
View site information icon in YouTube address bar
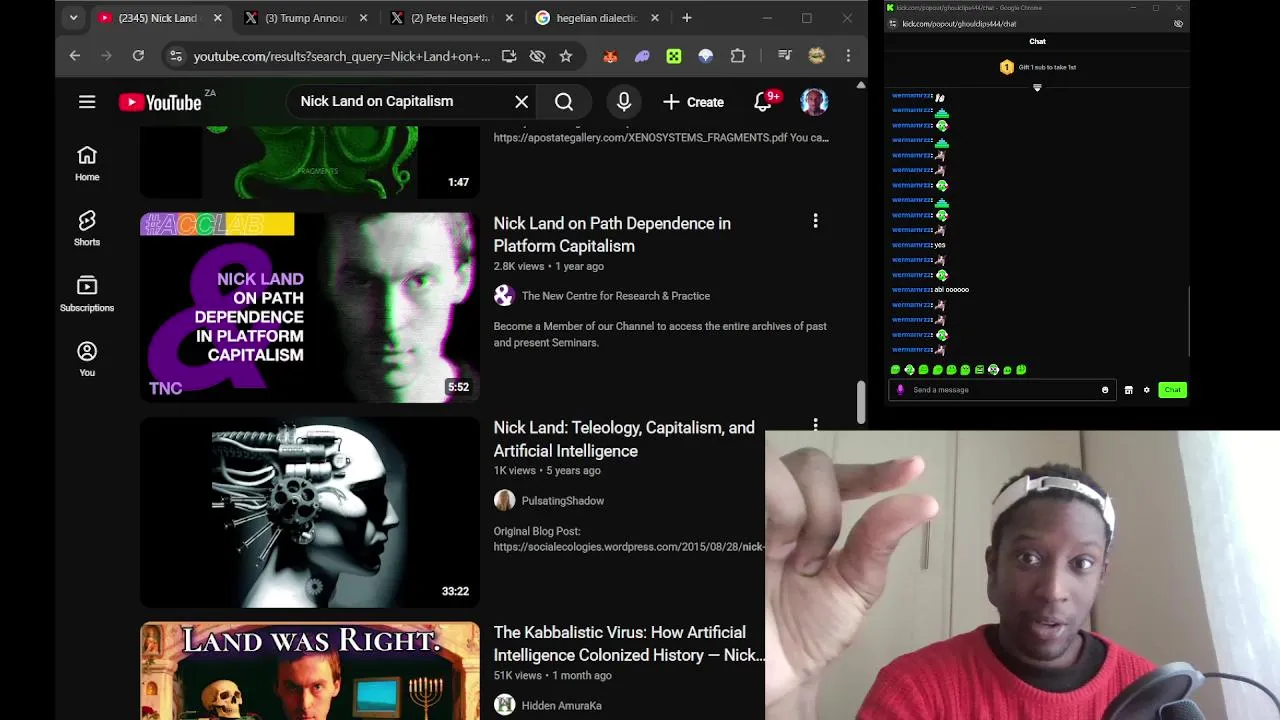coord(176,56)
